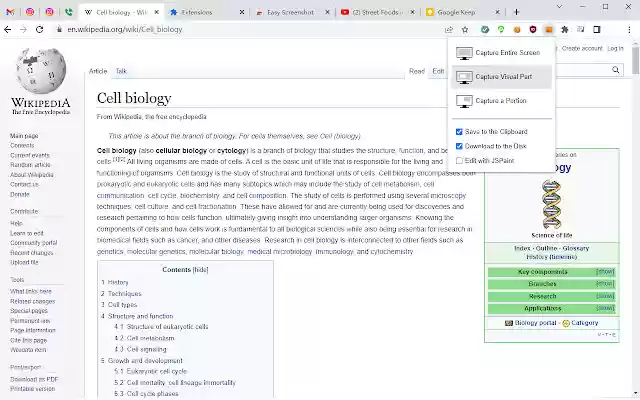Open the pinned Gmail tab
Screen dimensions: 640x400
point(10,12)
